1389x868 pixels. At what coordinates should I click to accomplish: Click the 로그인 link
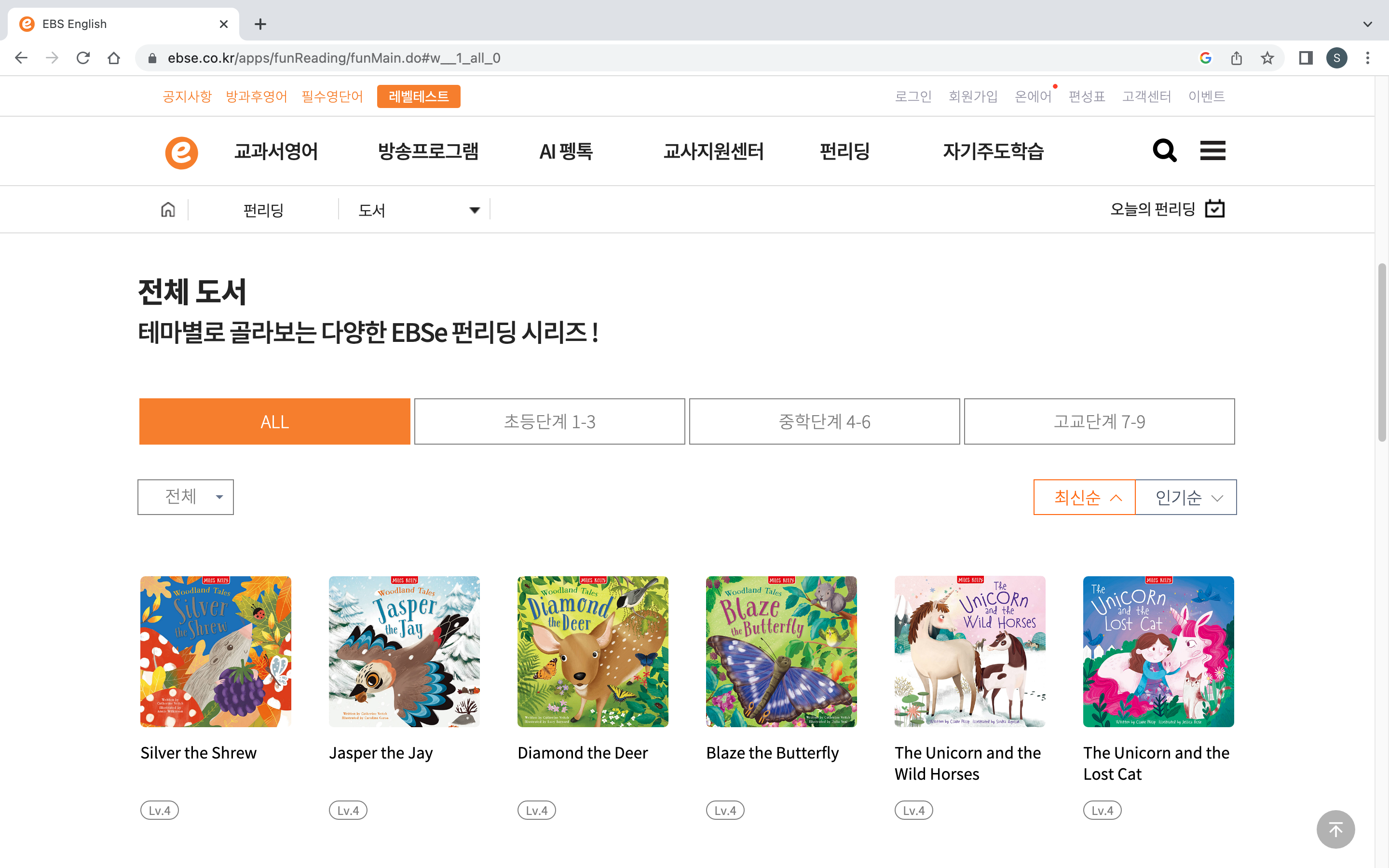pyautogui.click(x=912, y=96)
